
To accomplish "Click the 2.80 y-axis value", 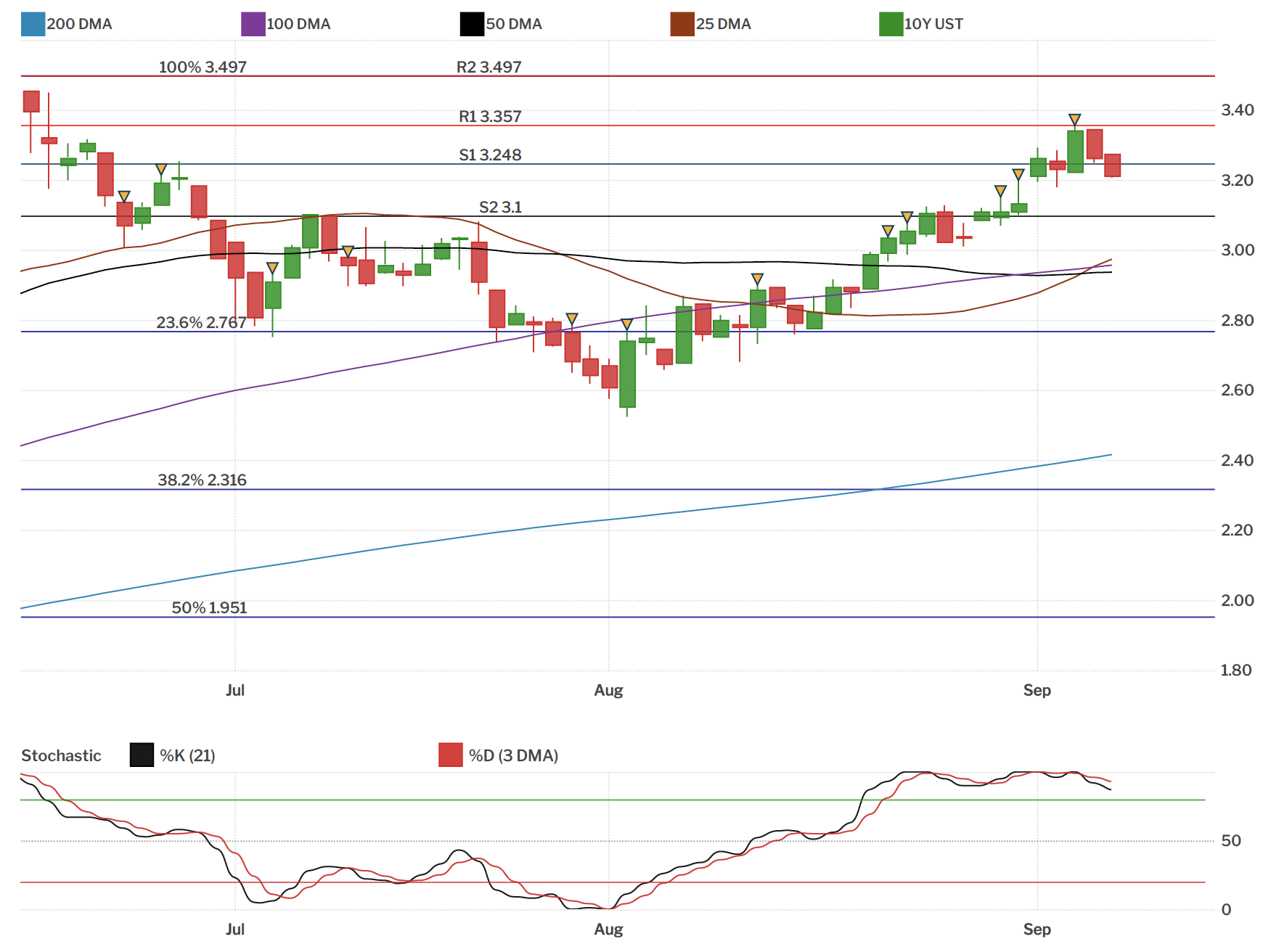I will coord(1238,320).
